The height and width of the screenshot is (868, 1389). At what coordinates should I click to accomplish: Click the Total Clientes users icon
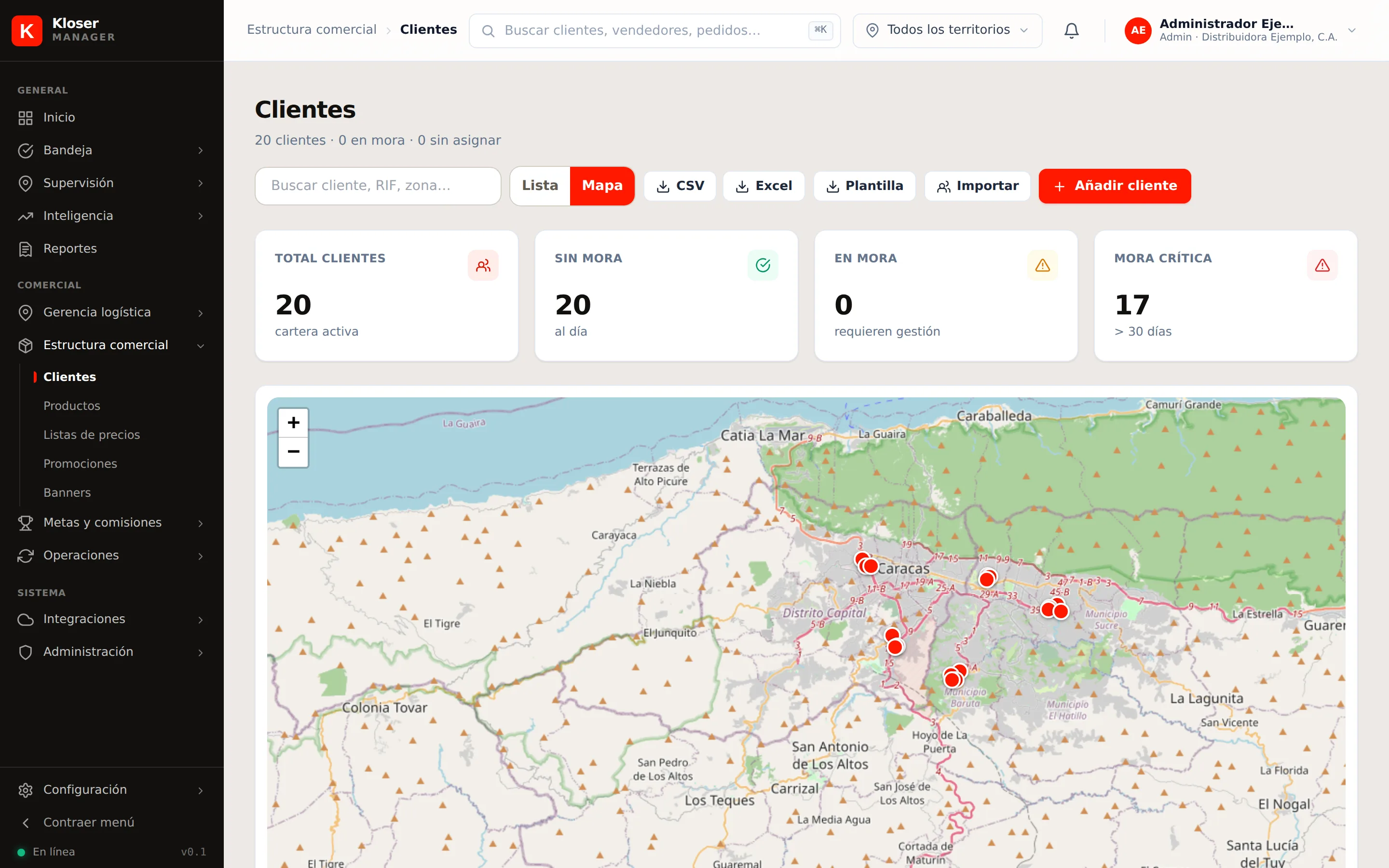[x=483, y=265]
